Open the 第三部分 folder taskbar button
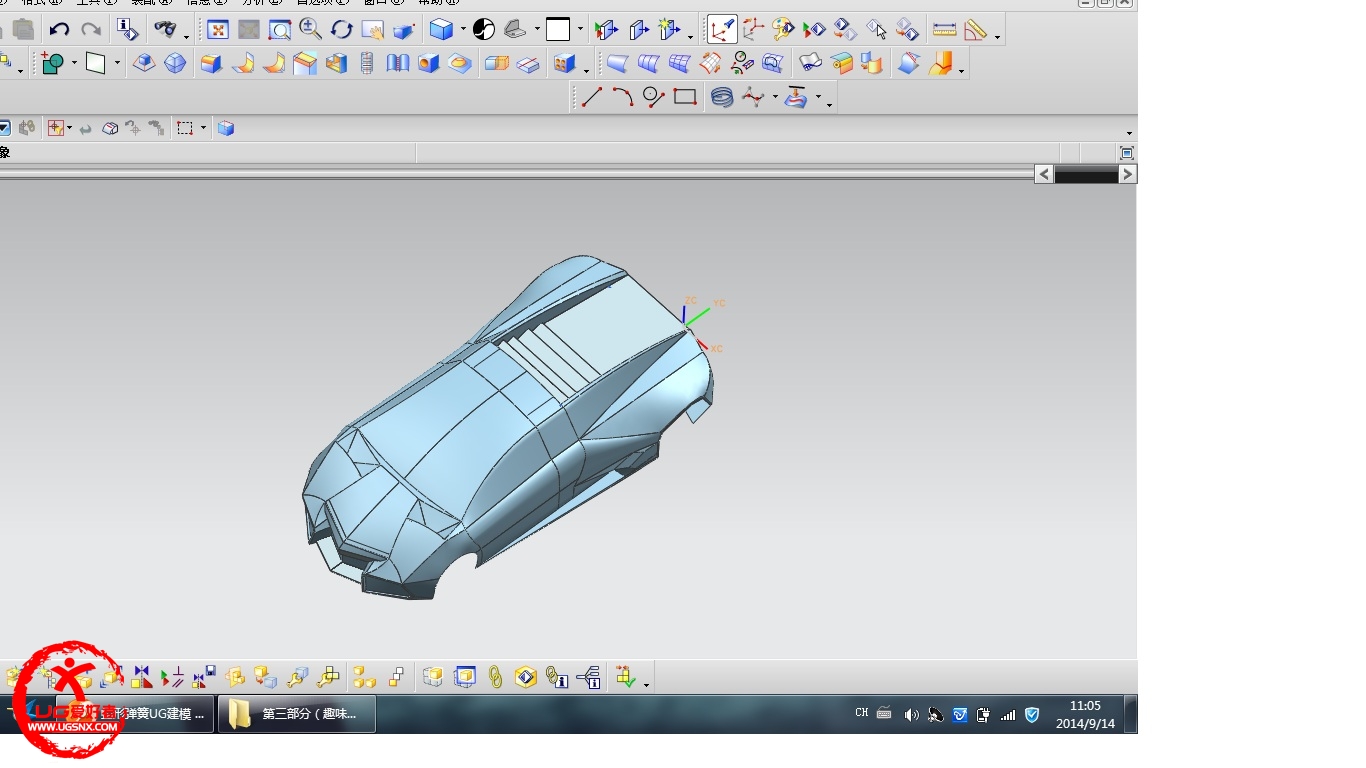This screenshot has width=1366, height=768. [x=297, y=714]
